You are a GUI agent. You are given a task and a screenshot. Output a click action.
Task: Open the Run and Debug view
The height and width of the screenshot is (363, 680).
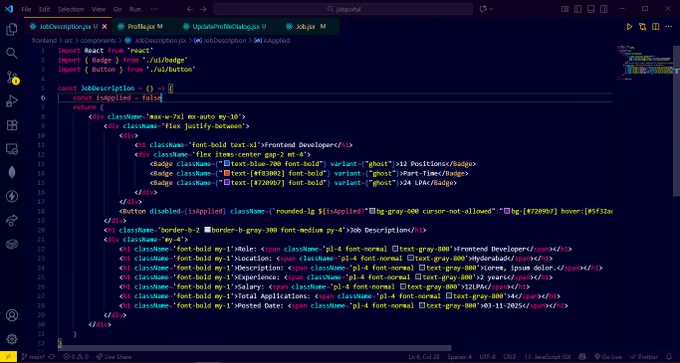click(x=12, y=101)
